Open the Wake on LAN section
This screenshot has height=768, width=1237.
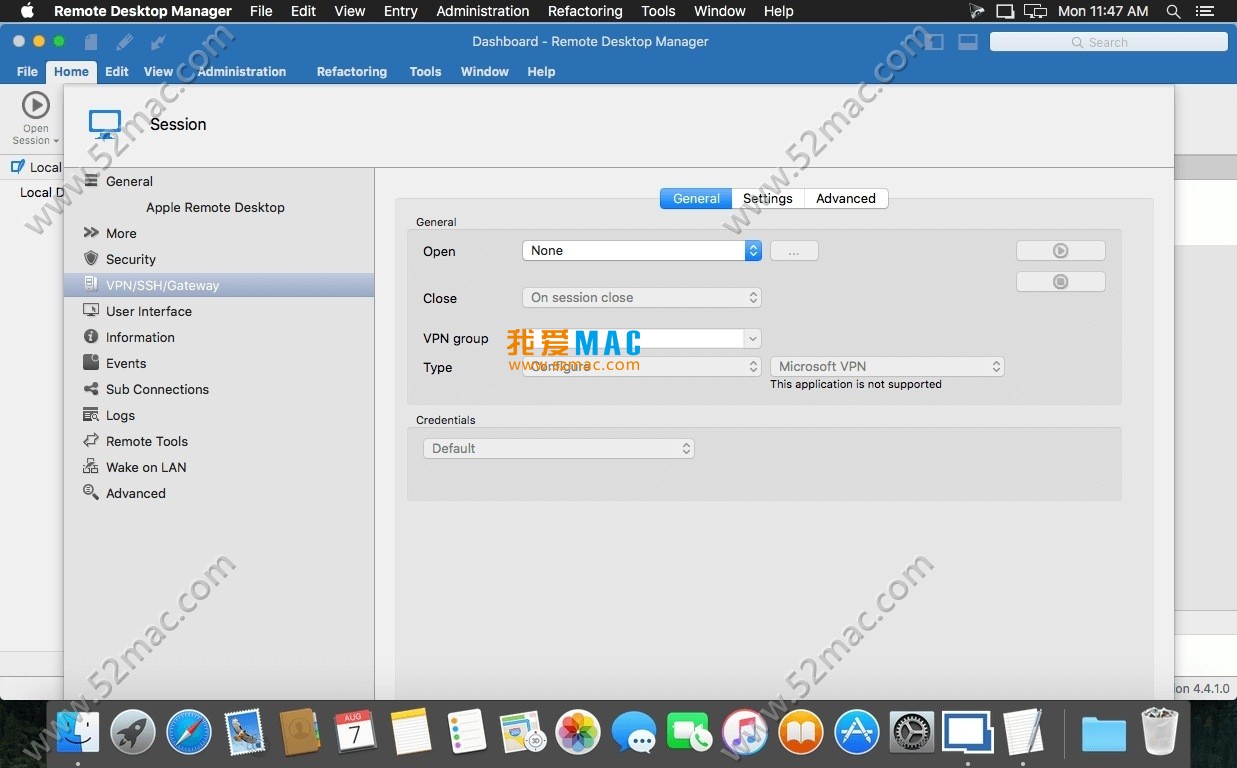pos(146,467)
